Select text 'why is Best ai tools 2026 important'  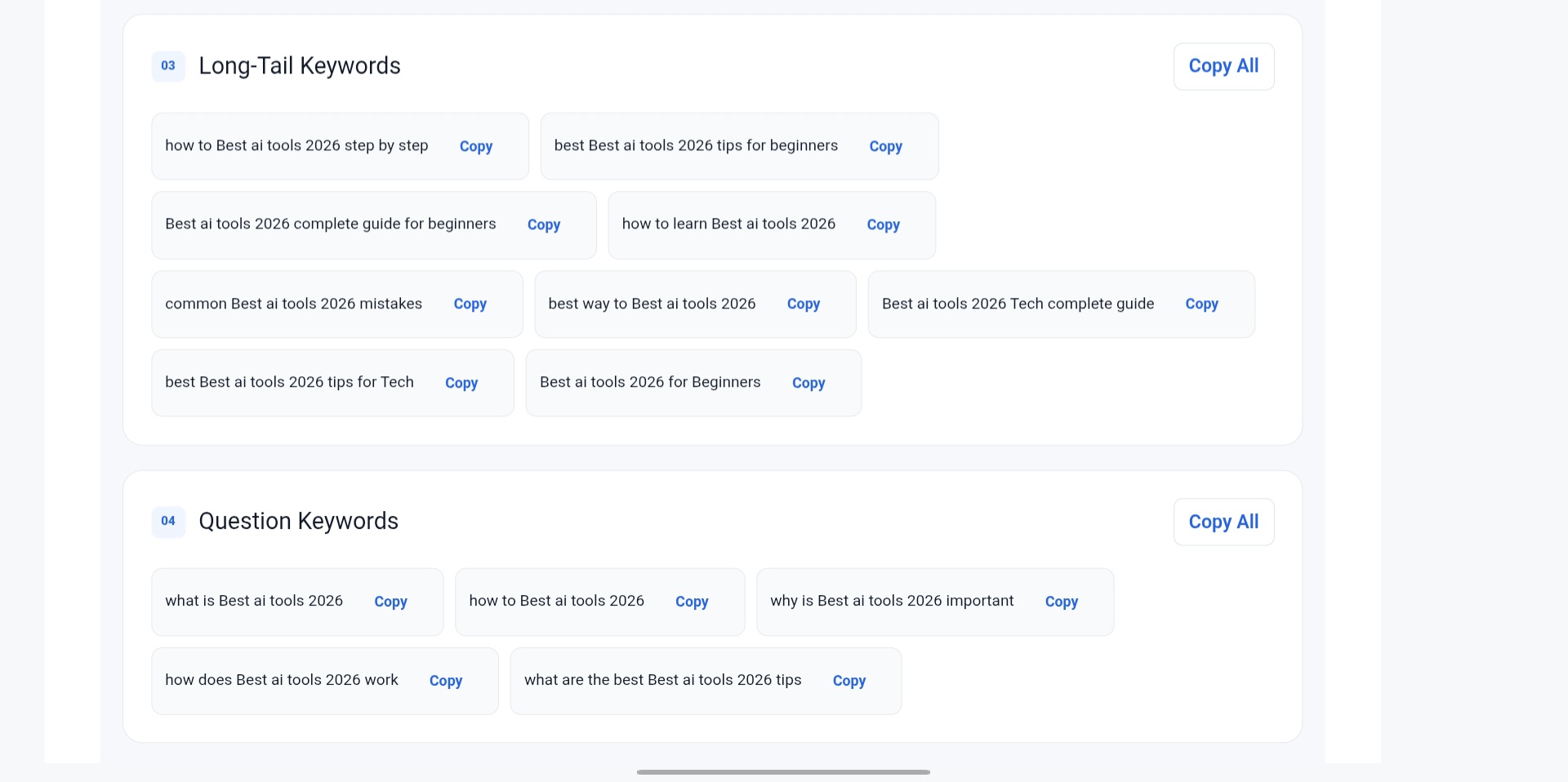pyautogui.click(x=892, y=601)
